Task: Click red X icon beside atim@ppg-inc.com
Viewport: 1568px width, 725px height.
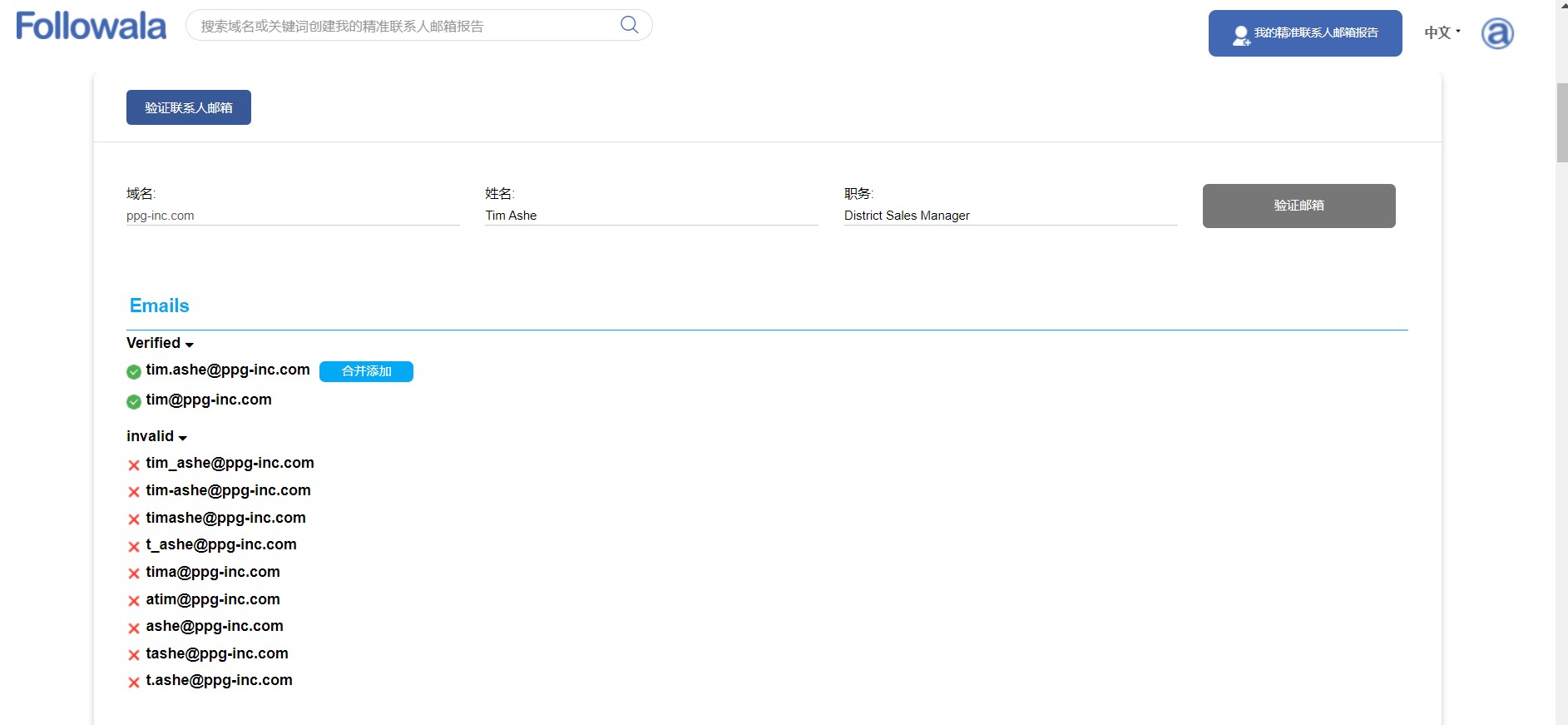Action: pyautogui.click(x=134, y=601)
